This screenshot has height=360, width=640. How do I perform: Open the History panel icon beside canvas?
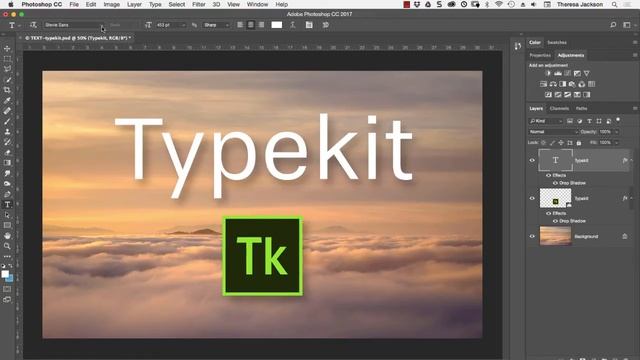518,46
